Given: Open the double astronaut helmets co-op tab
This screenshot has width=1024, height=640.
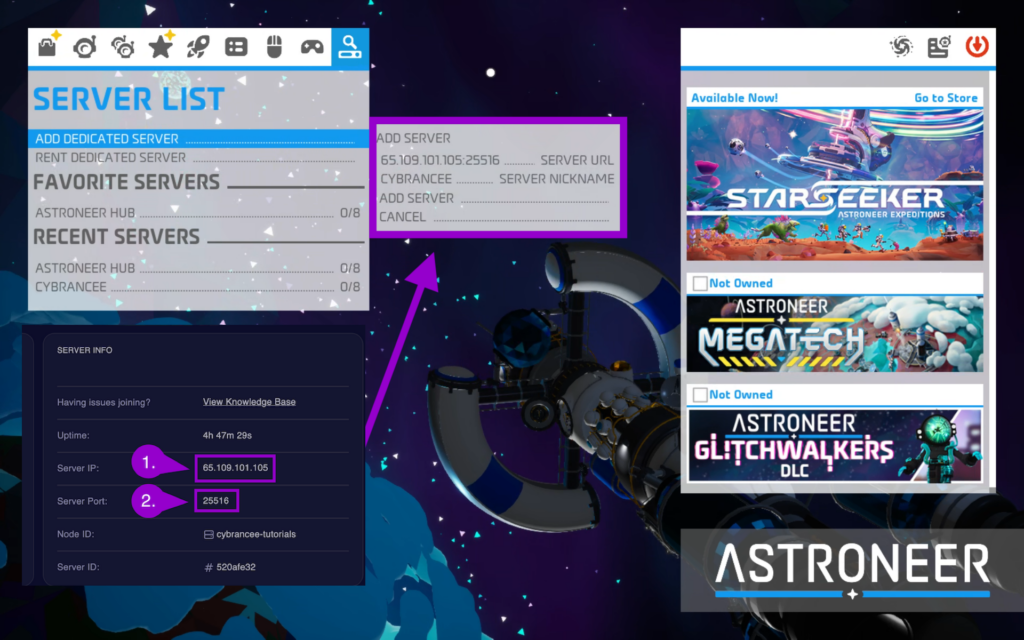Looking at the screenshot, I should coord(122,47).
